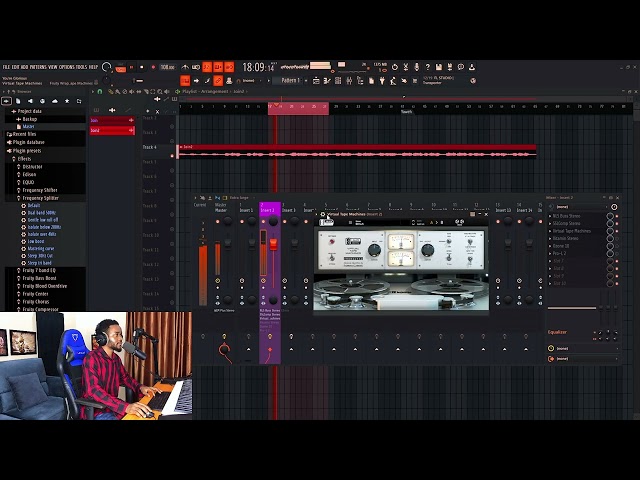The width and height of the screenshot is (640, 480).
Task: Click the 18:09:14 time display
Action: [x=258, y=67]
